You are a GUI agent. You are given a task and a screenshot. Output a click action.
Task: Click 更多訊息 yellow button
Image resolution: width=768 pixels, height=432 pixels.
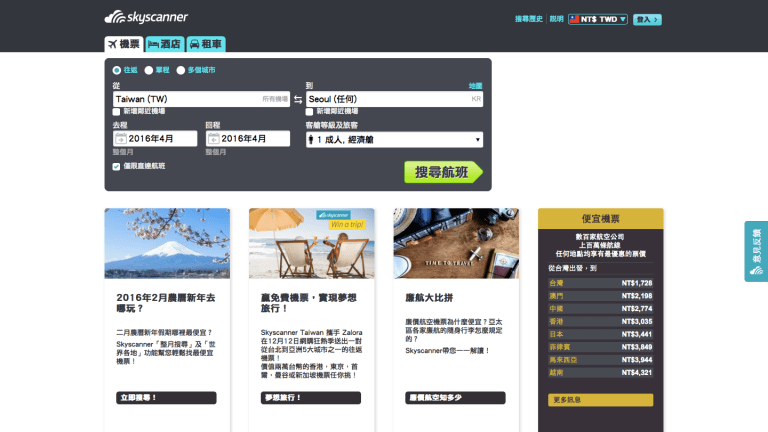click(x=600, y=400)
